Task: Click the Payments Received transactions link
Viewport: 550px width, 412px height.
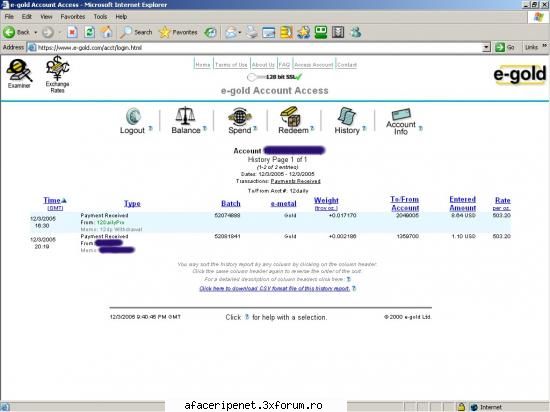Action: click(296, 181)
